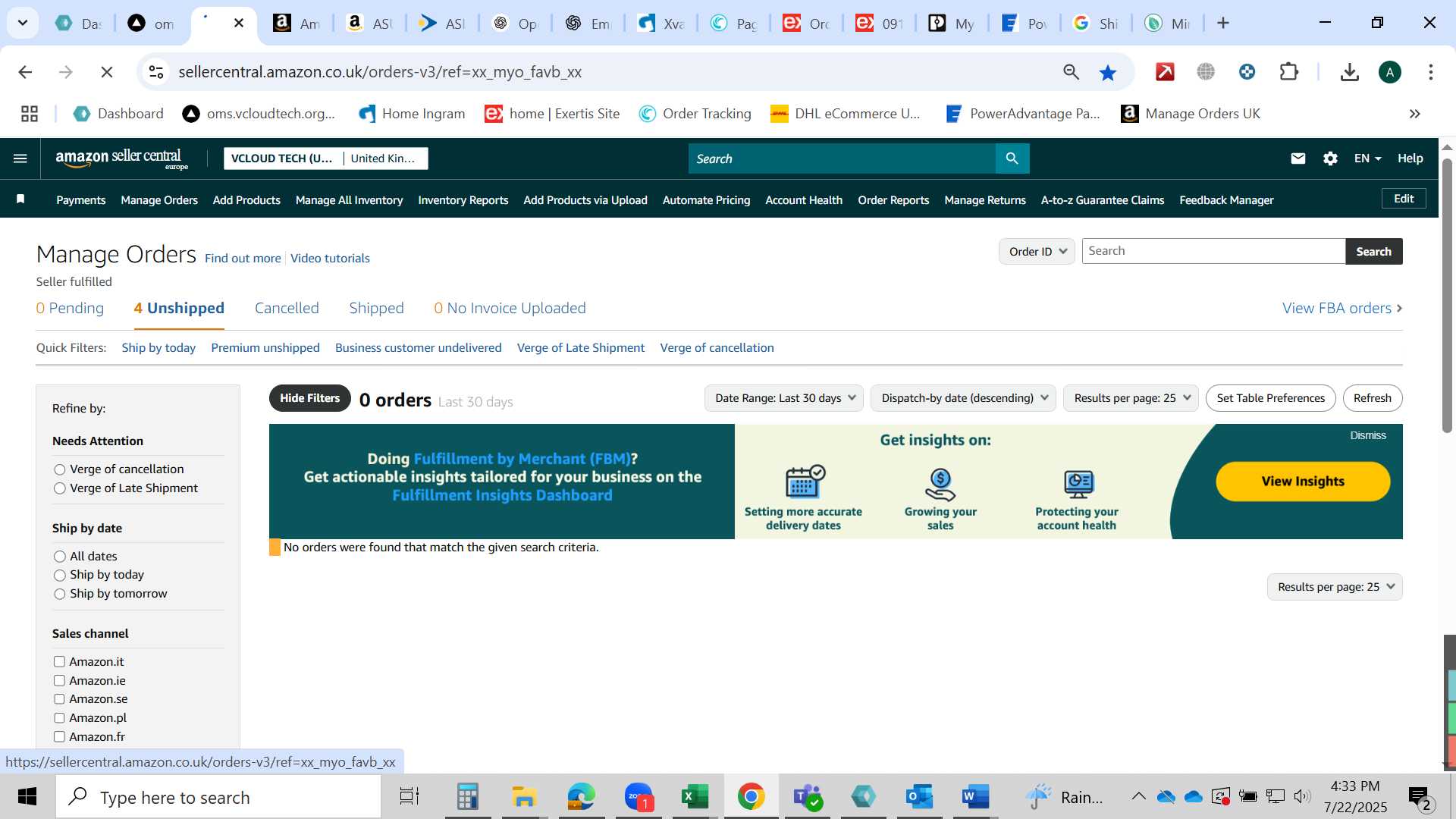The image size is (1456, 819).
Task: Go back with the browser back arrow
Action: pos(25,72)
